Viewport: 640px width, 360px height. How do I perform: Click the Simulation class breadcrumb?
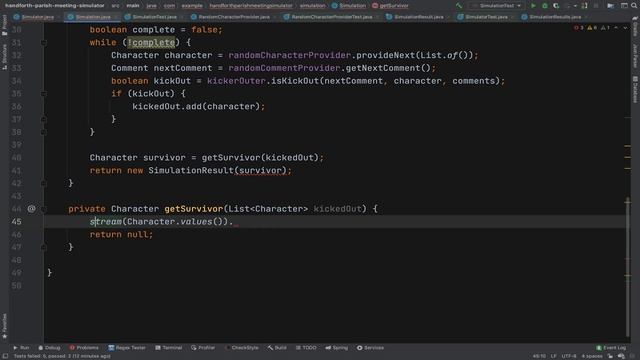349,6
